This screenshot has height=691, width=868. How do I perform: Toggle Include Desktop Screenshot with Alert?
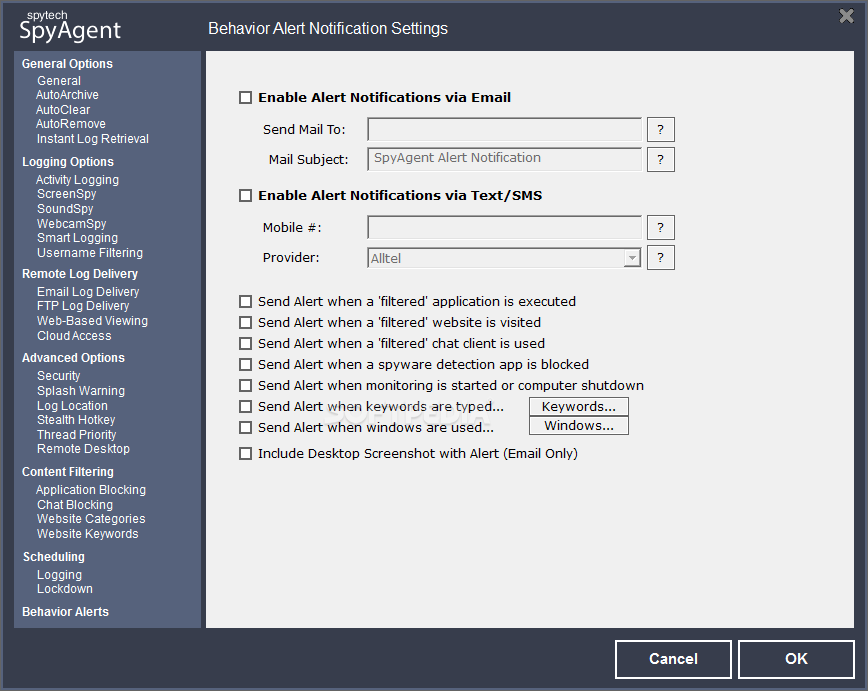245,454
